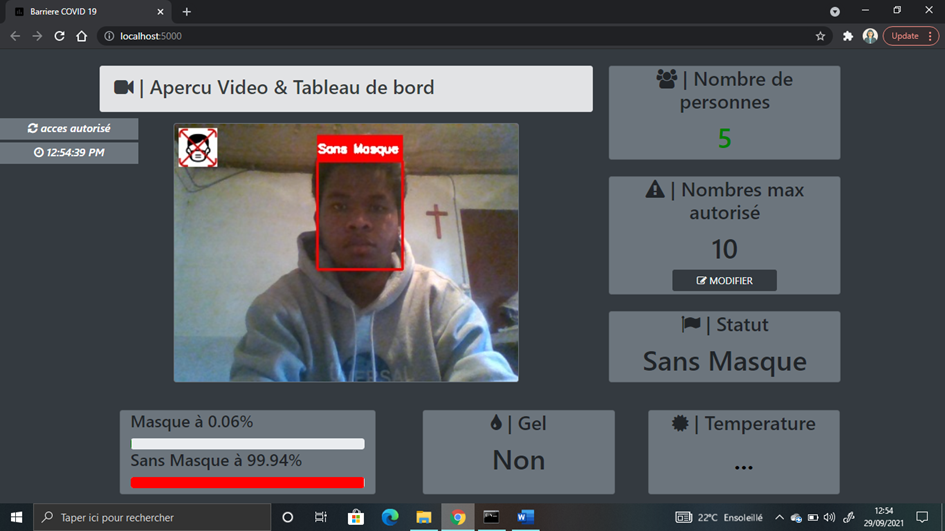Close the Barriere COVID 19 tab
Screen dimensions: 945x531
(160, 11)
